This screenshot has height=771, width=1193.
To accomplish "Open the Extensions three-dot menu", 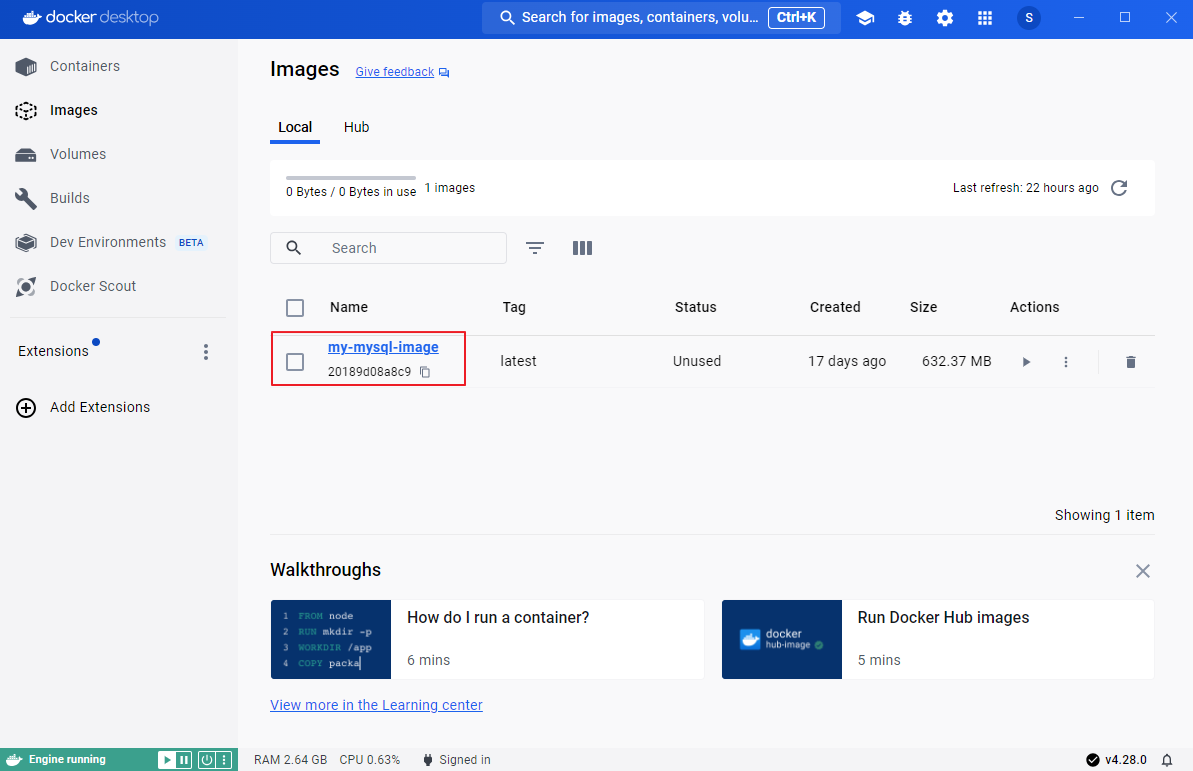I will coord(205,352).
